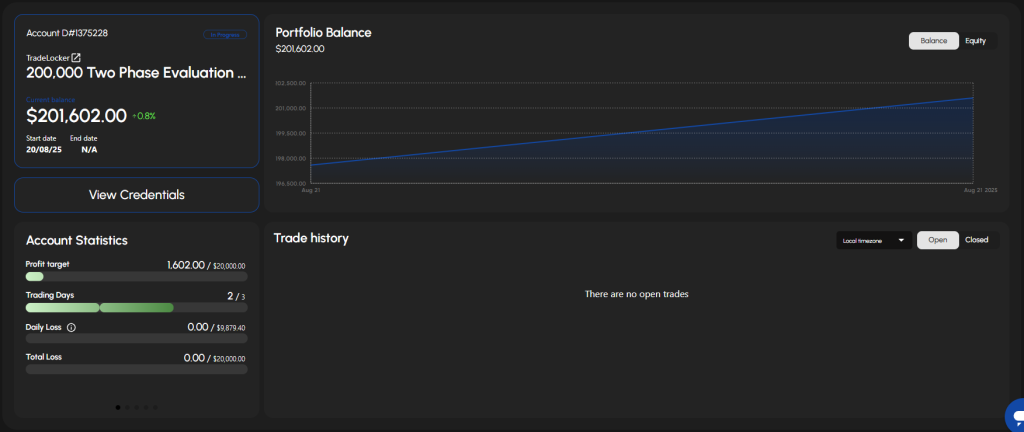The height and width of the screenshot is (432, 1024).
Task: Click the Profit target progress bar
Action: point(136,277)
